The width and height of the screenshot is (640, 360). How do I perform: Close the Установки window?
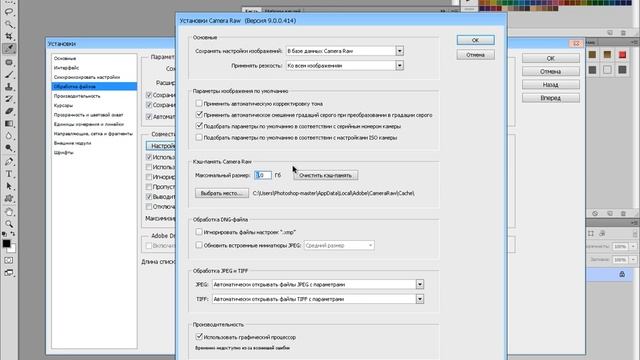click(576, 43)
